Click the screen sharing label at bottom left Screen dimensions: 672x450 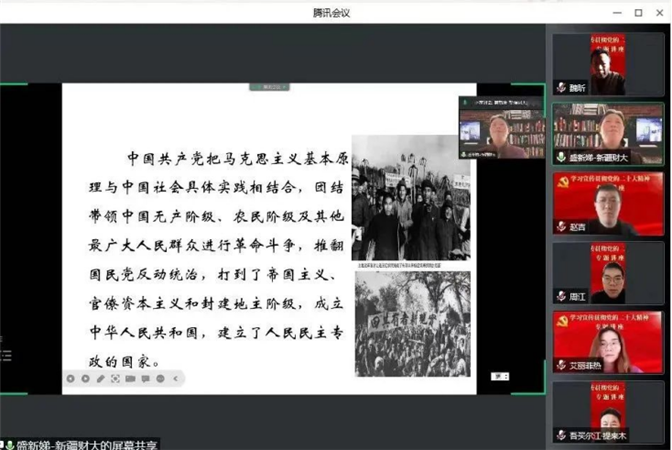coord(80,443)
